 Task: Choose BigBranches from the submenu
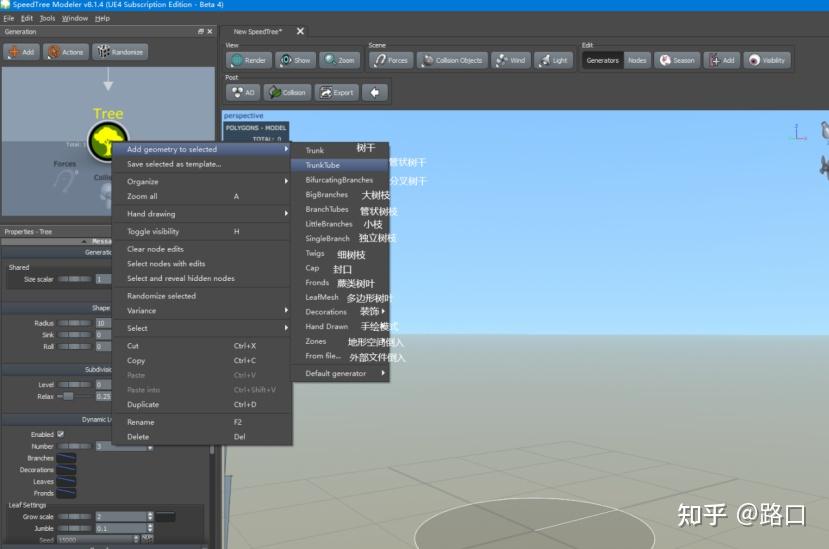pyautogui.click(x=340, y=195)
